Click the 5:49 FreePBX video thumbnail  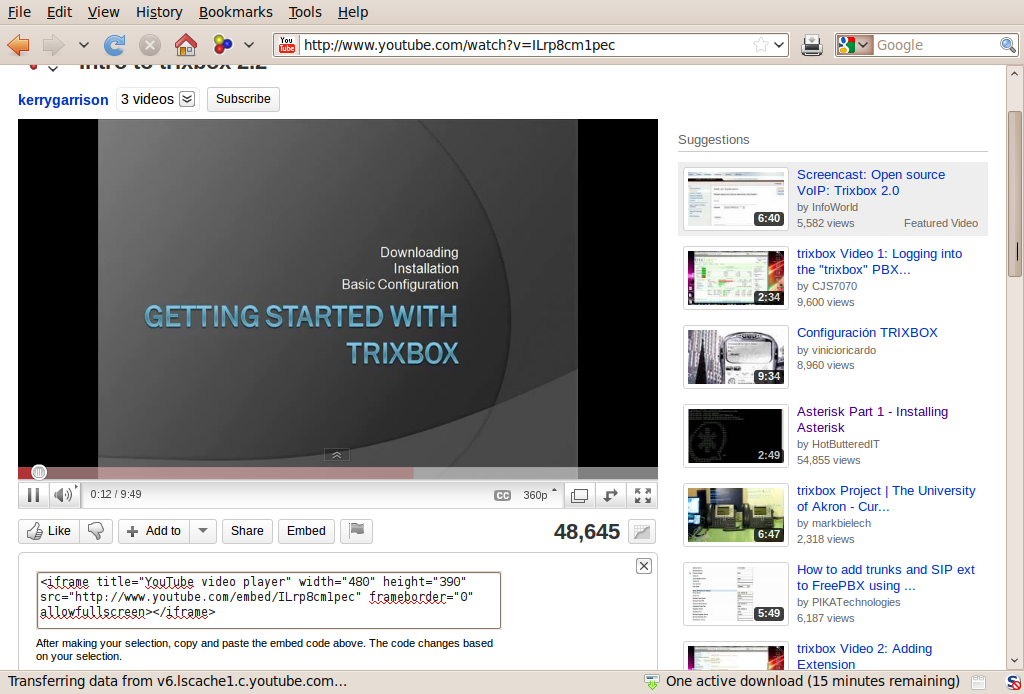735,594
